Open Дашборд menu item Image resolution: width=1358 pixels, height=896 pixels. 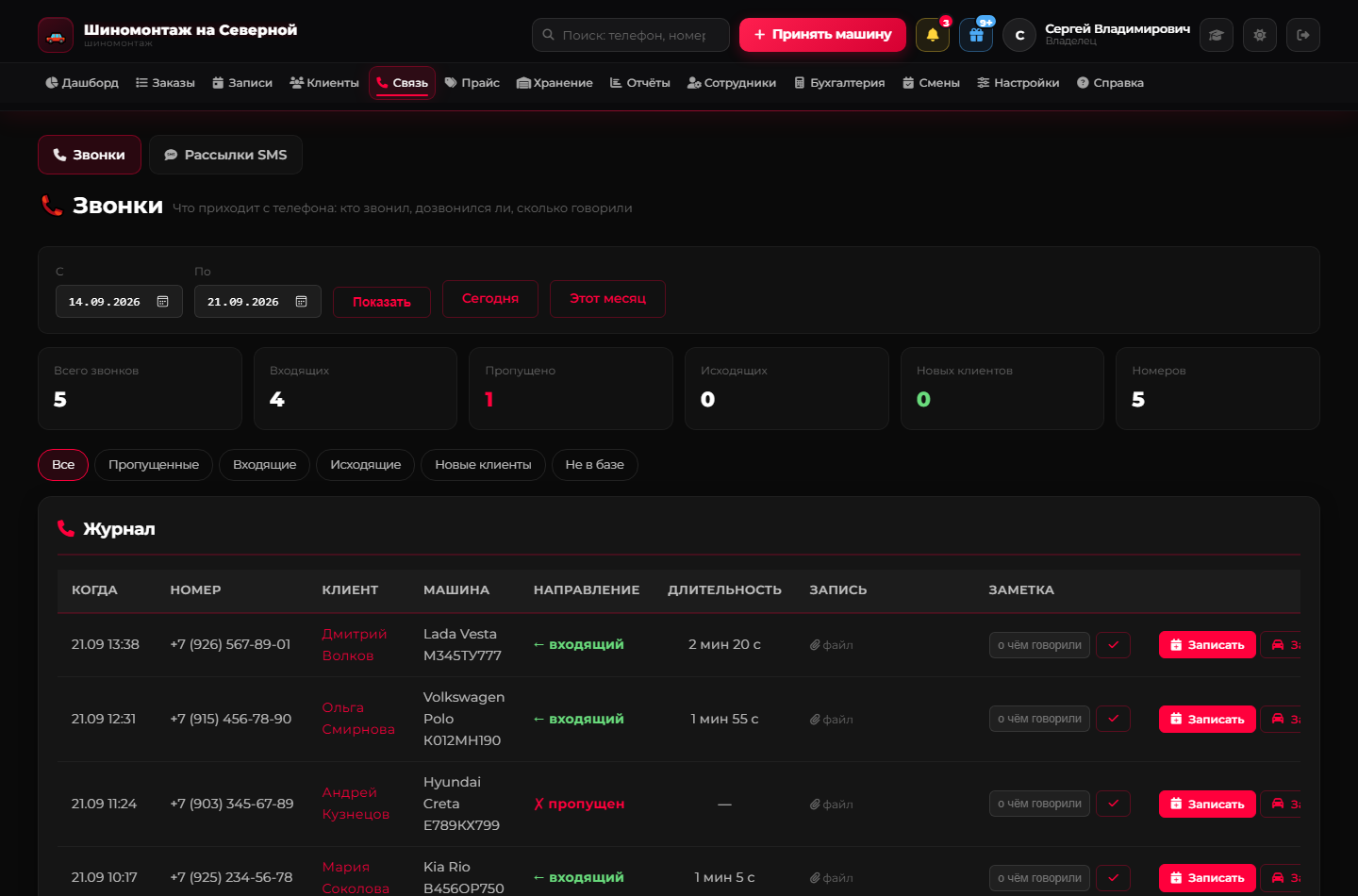(x=82, y=83)
